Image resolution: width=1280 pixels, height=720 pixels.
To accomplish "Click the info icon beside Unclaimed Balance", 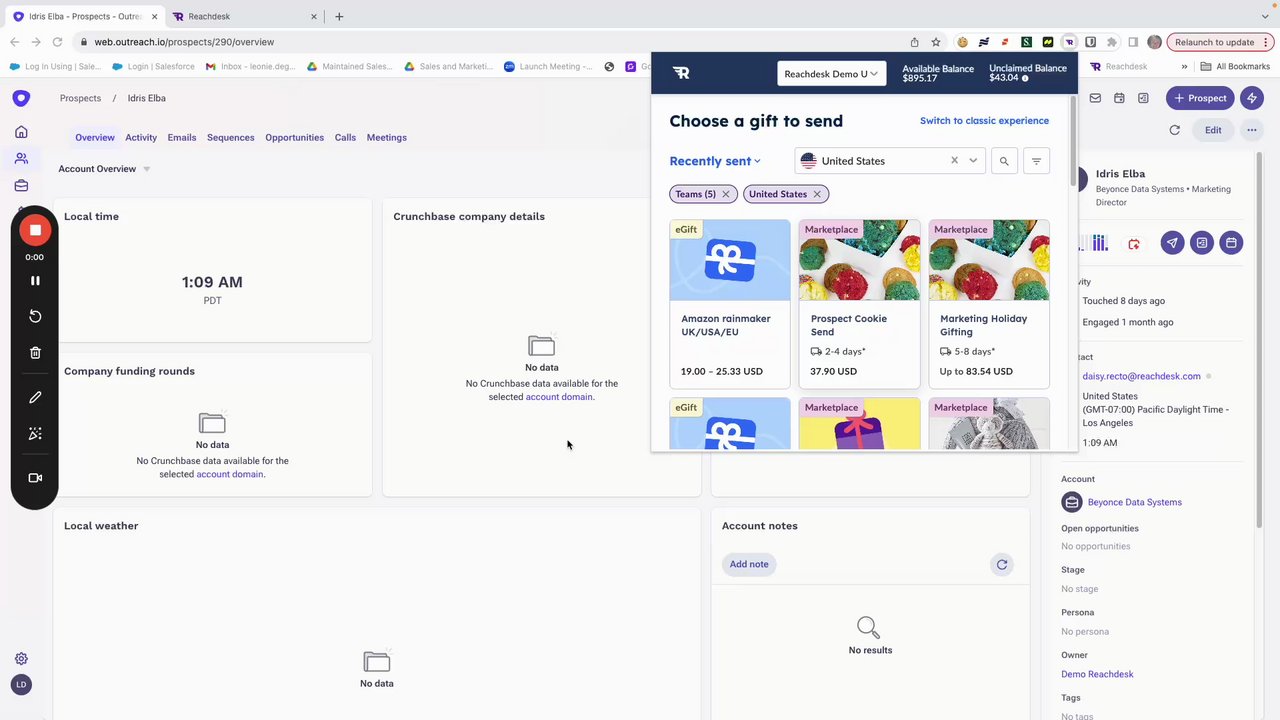I will point(1025,78).
